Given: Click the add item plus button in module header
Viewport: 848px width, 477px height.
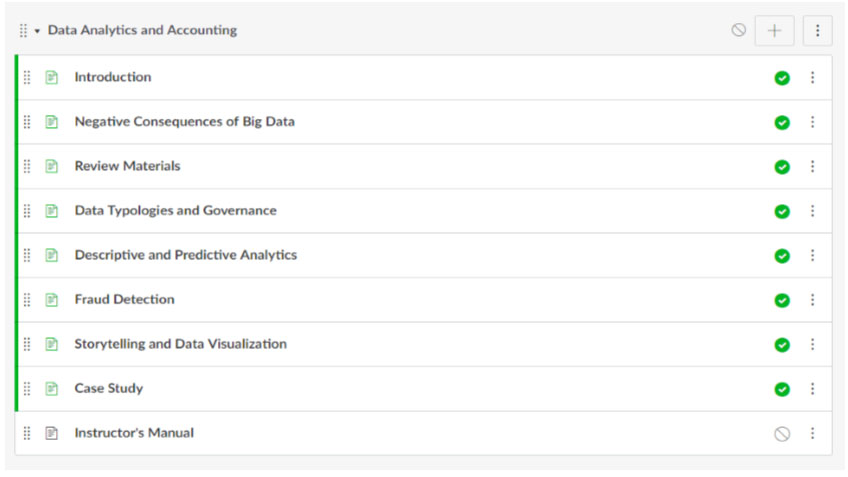Looking at the screenshot, I should [774, 30].
